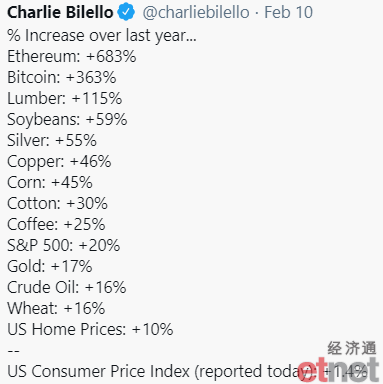Click the blue verified badge icon
Screen dimensions: 383x384
click(x=126, y=12)
